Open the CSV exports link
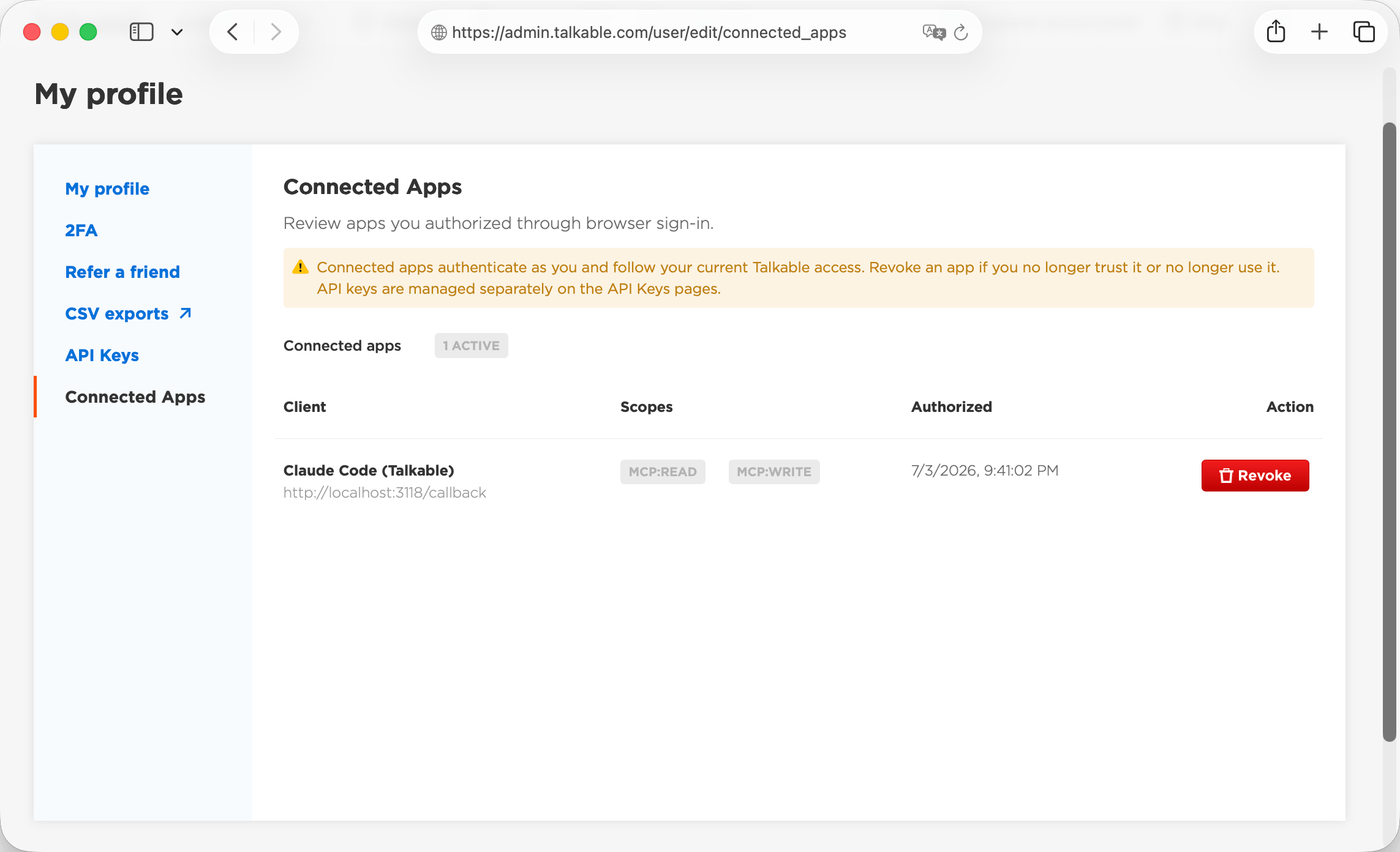1400x852 pixels. [117, 313]
